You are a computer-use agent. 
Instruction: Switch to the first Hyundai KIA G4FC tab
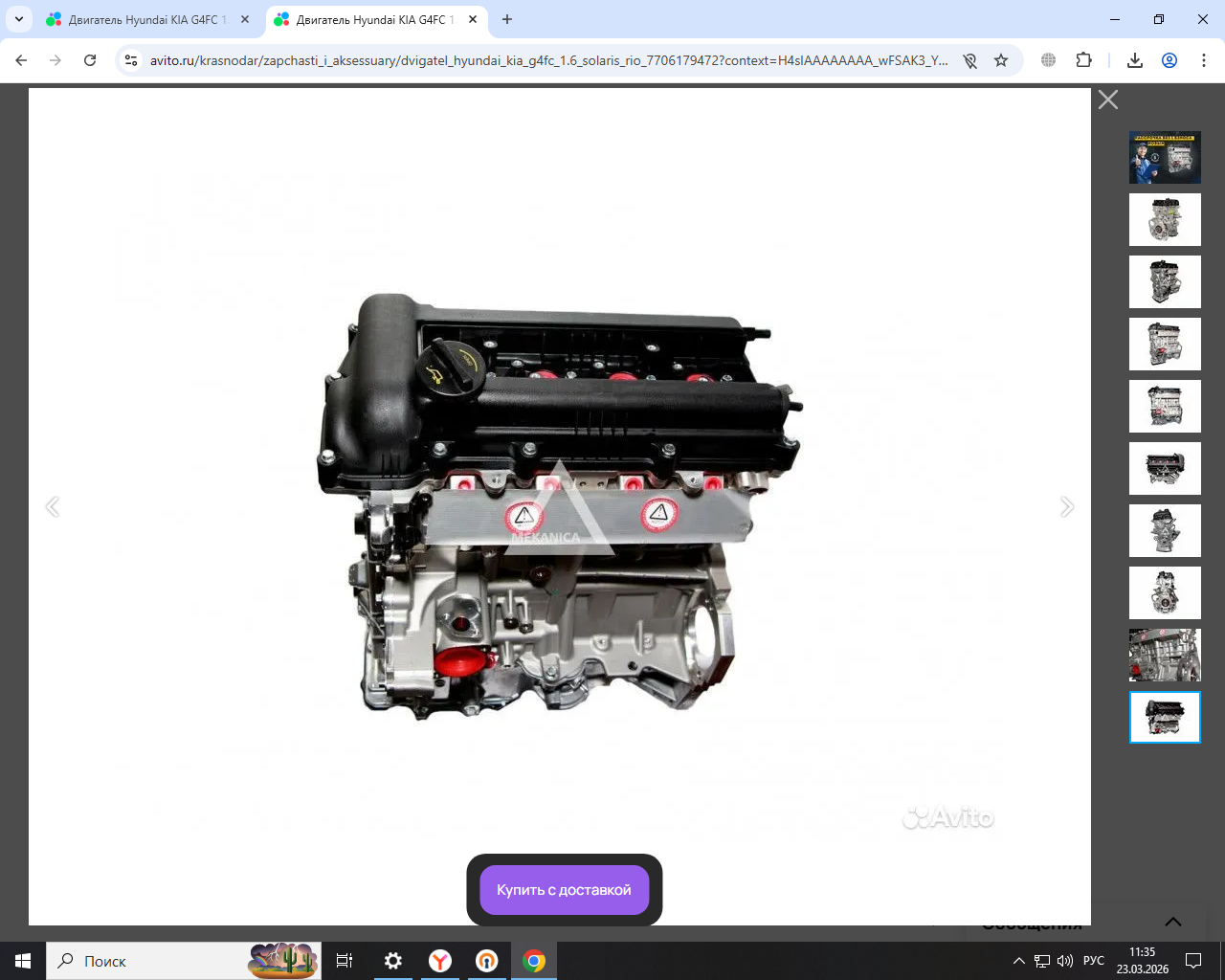(x=144, y=19)
